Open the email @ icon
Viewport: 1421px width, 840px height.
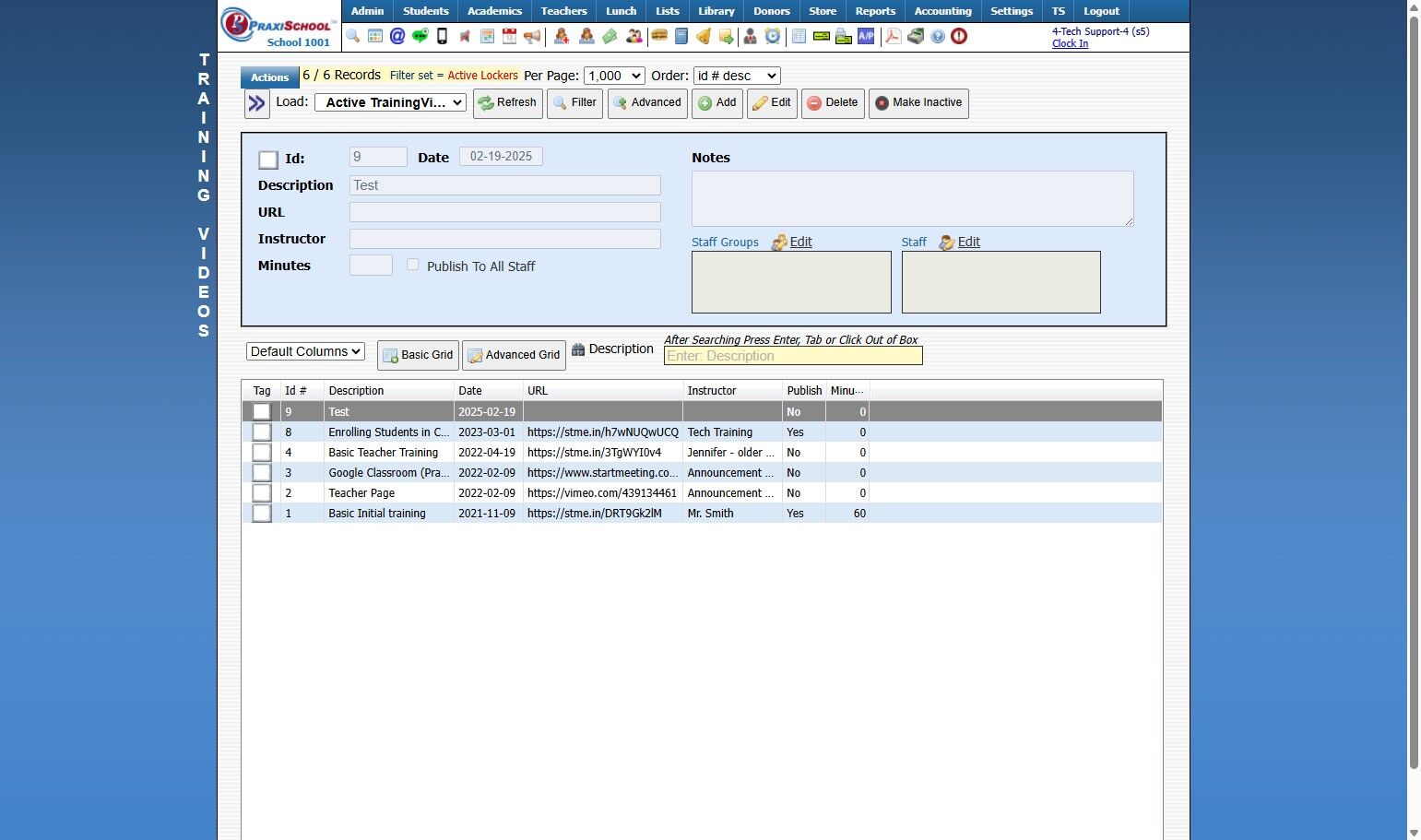pos(397,36)
